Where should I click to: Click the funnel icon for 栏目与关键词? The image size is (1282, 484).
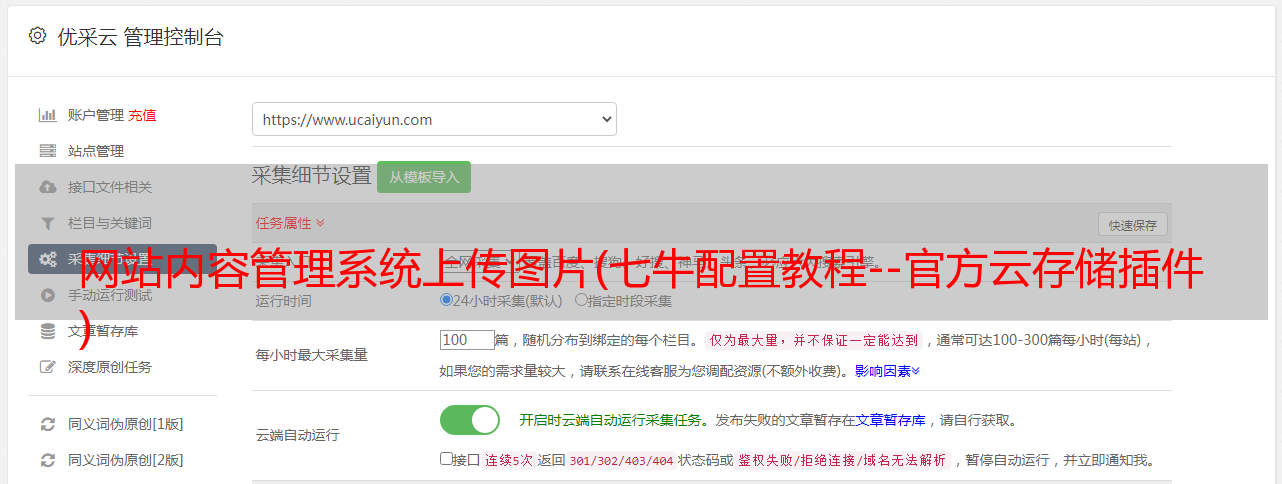(x=47, y=223)
